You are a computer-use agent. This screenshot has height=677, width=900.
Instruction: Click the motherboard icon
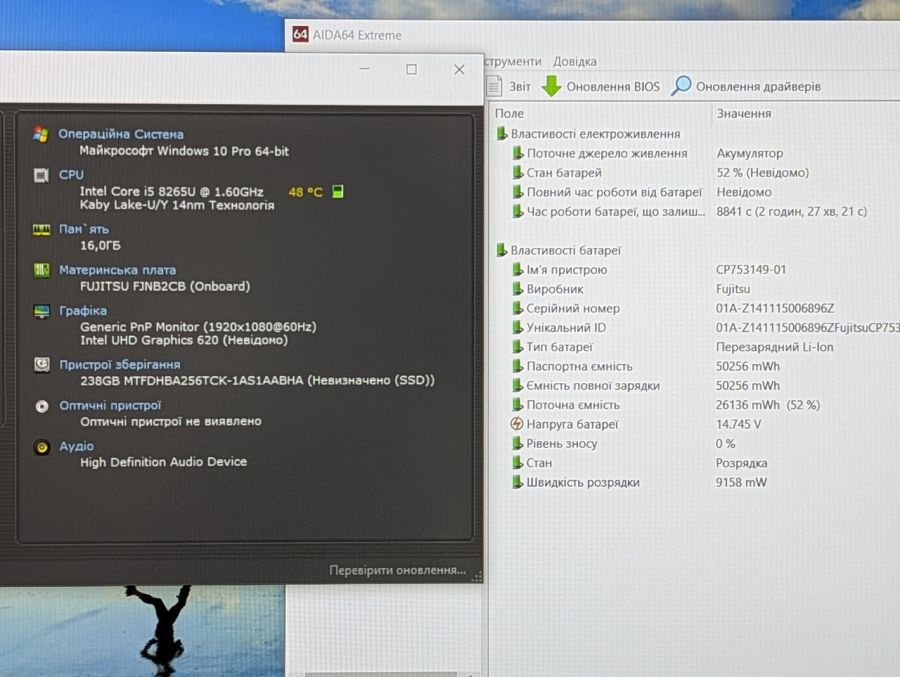point(41,270)
